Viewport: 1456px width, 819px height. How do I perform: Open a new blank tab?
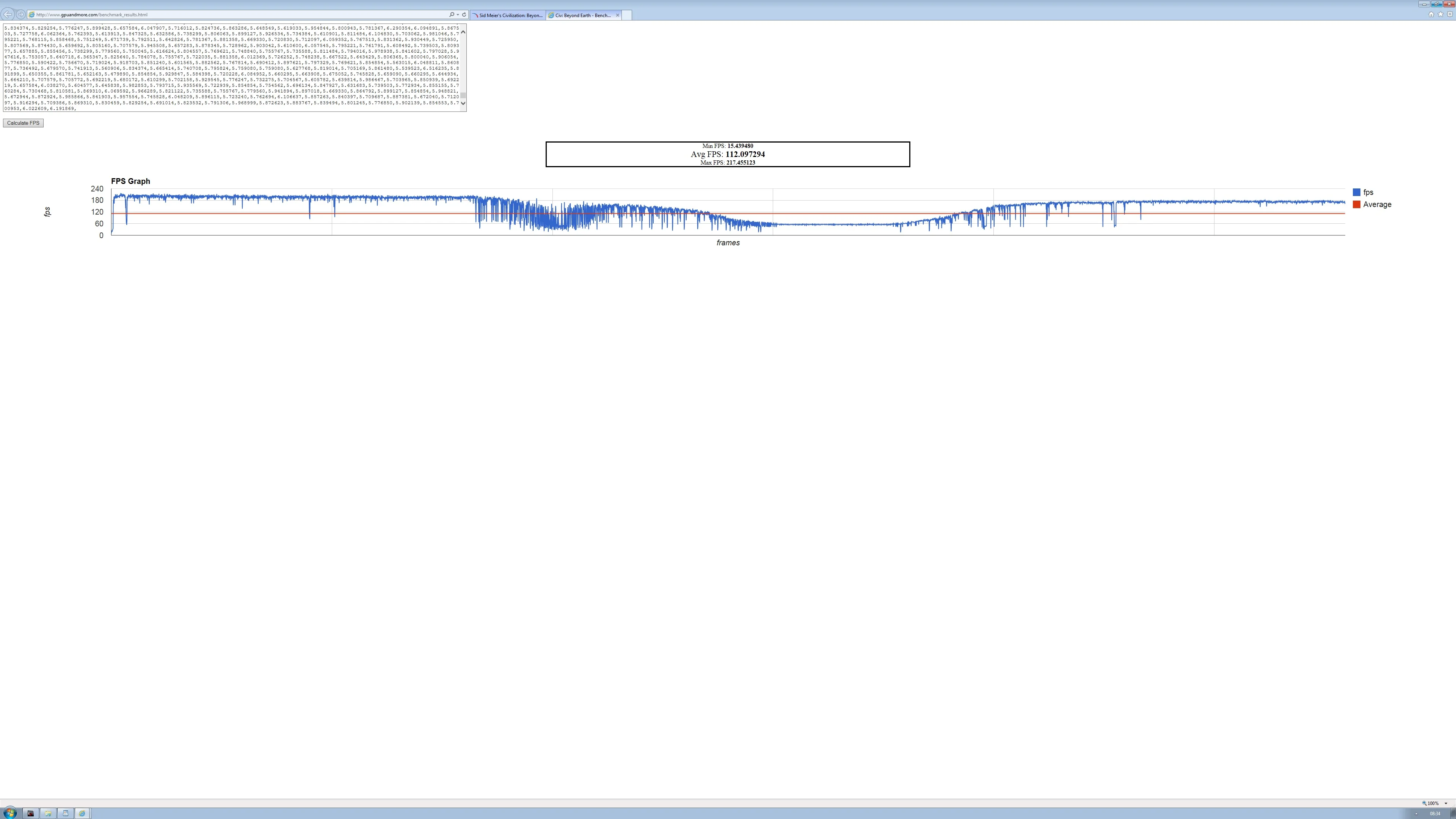pos(626,15)
